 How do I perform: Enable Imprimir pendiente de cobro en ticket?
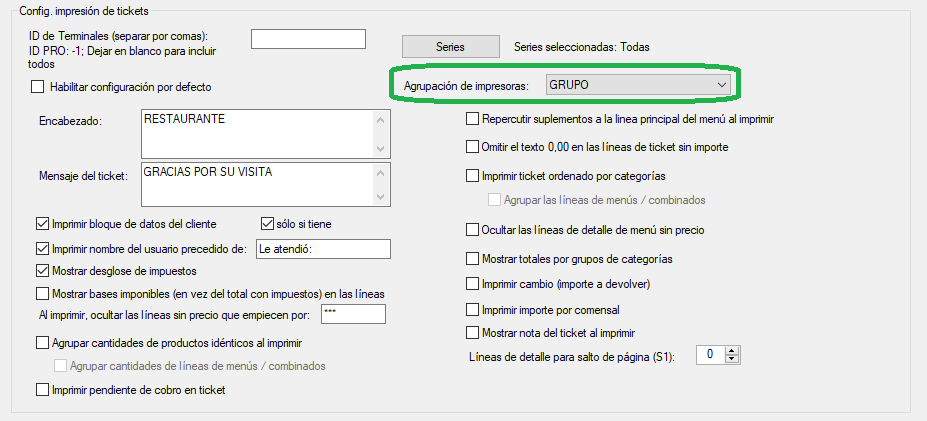(x=43, y=389)
